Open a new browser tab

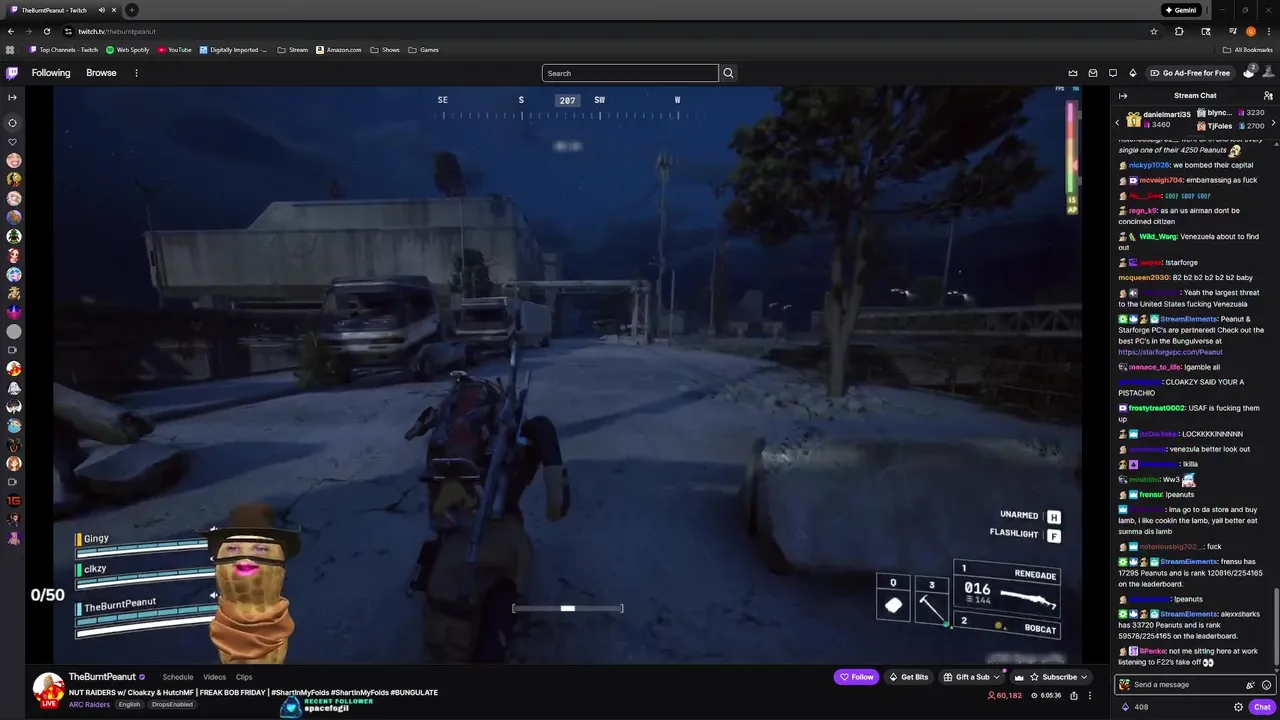[132, 10]
